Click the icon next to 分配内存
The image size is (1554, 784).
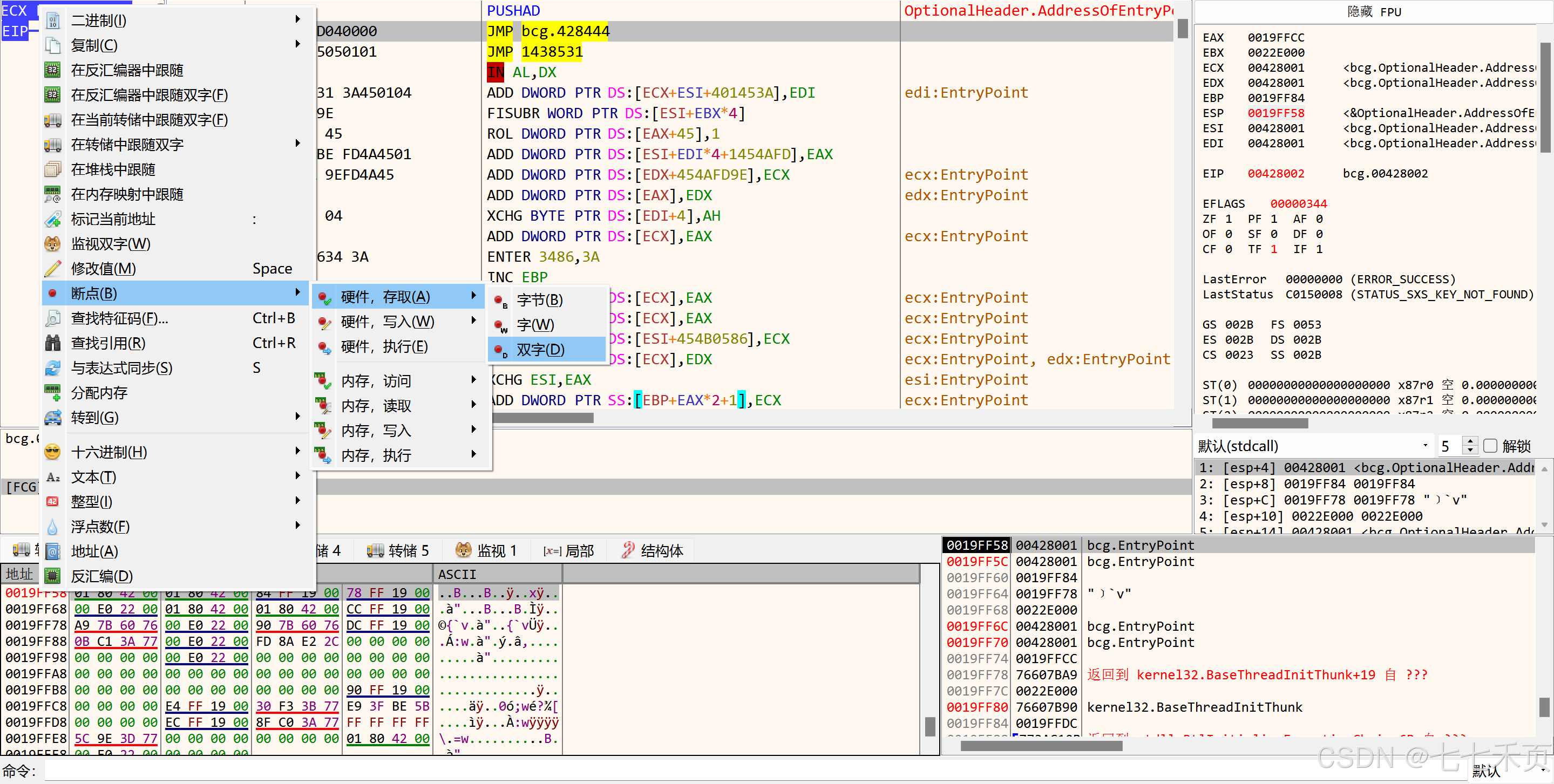pyautogui.click(x=53, y=393)
